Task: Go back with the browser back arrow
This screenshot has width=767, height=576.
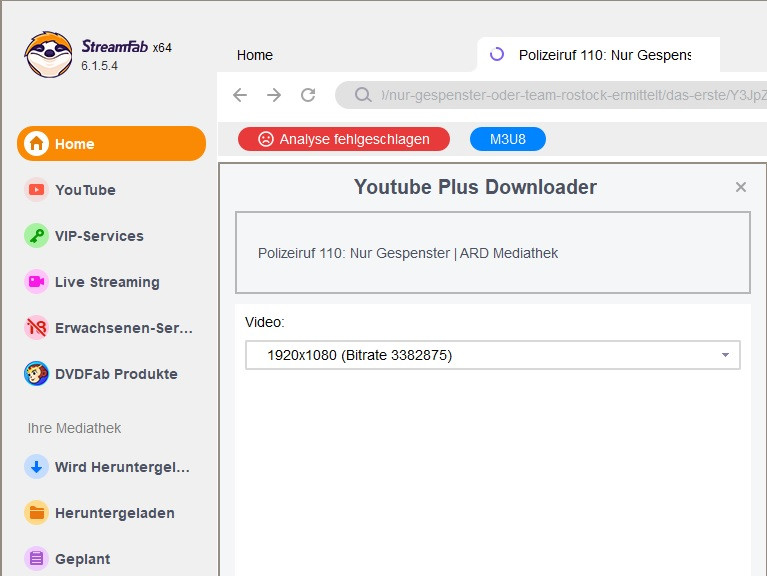Action: 240,95
